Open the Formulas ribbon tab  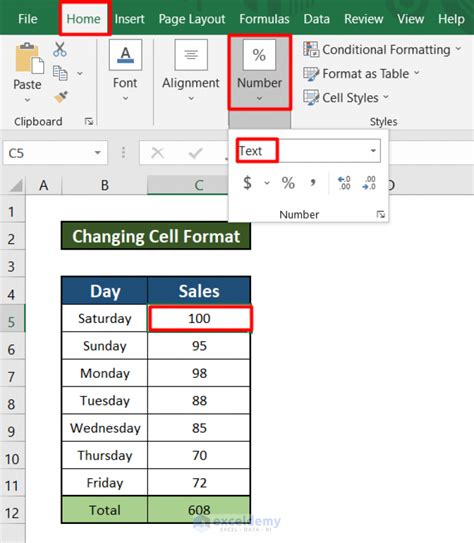point(264,19)
